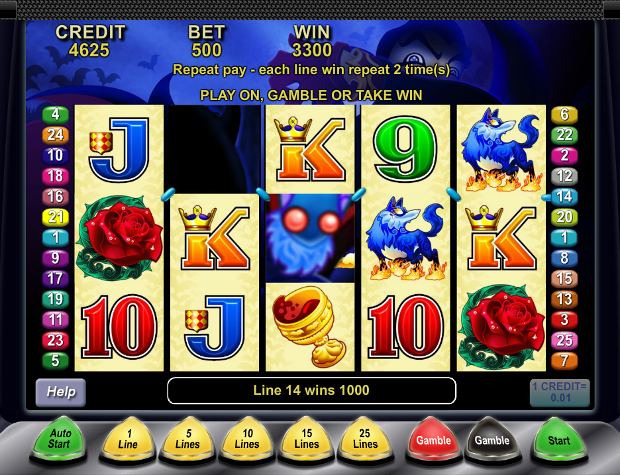This screenshot has height=475, width=620.
Task: Select the 10 Lines button
Action: coord(247,439)
